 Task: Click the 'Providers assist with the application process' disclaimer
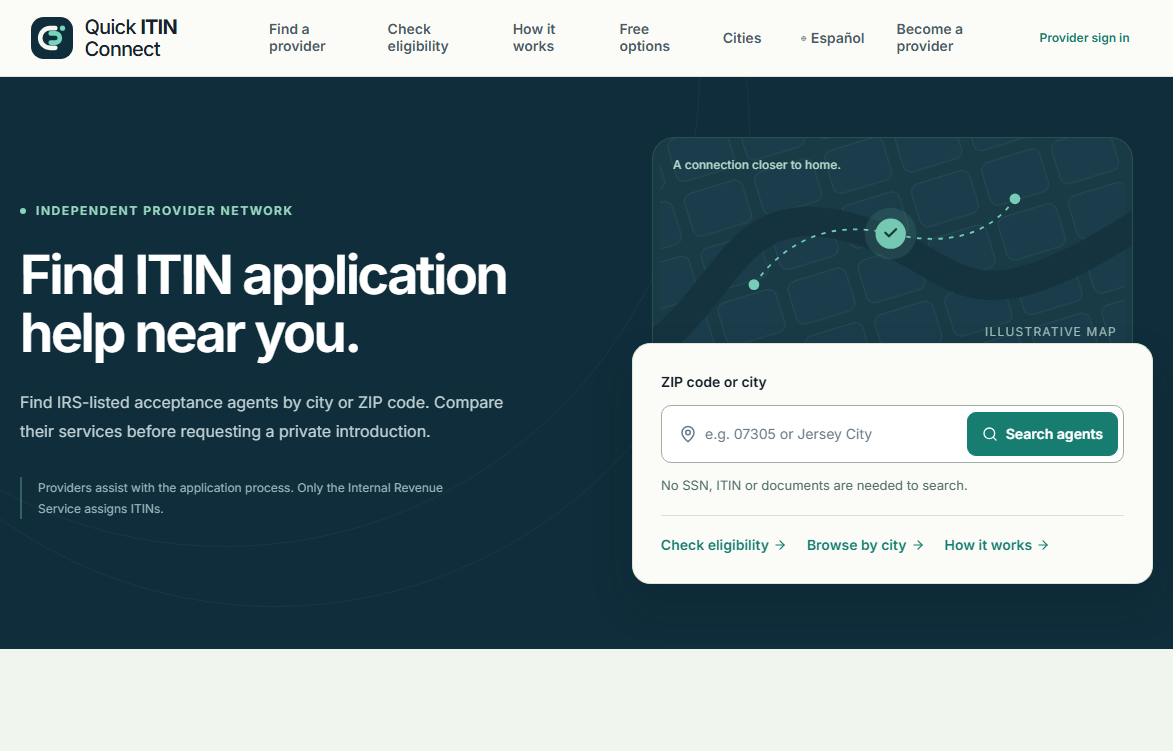(240, 498)
